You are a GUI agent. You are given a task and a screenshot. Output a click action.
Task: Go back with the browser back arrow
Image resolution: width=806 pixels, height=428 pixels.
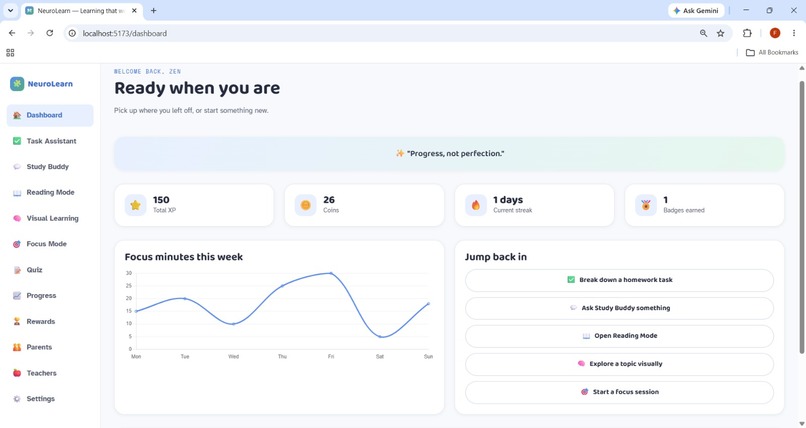(12, 33)
